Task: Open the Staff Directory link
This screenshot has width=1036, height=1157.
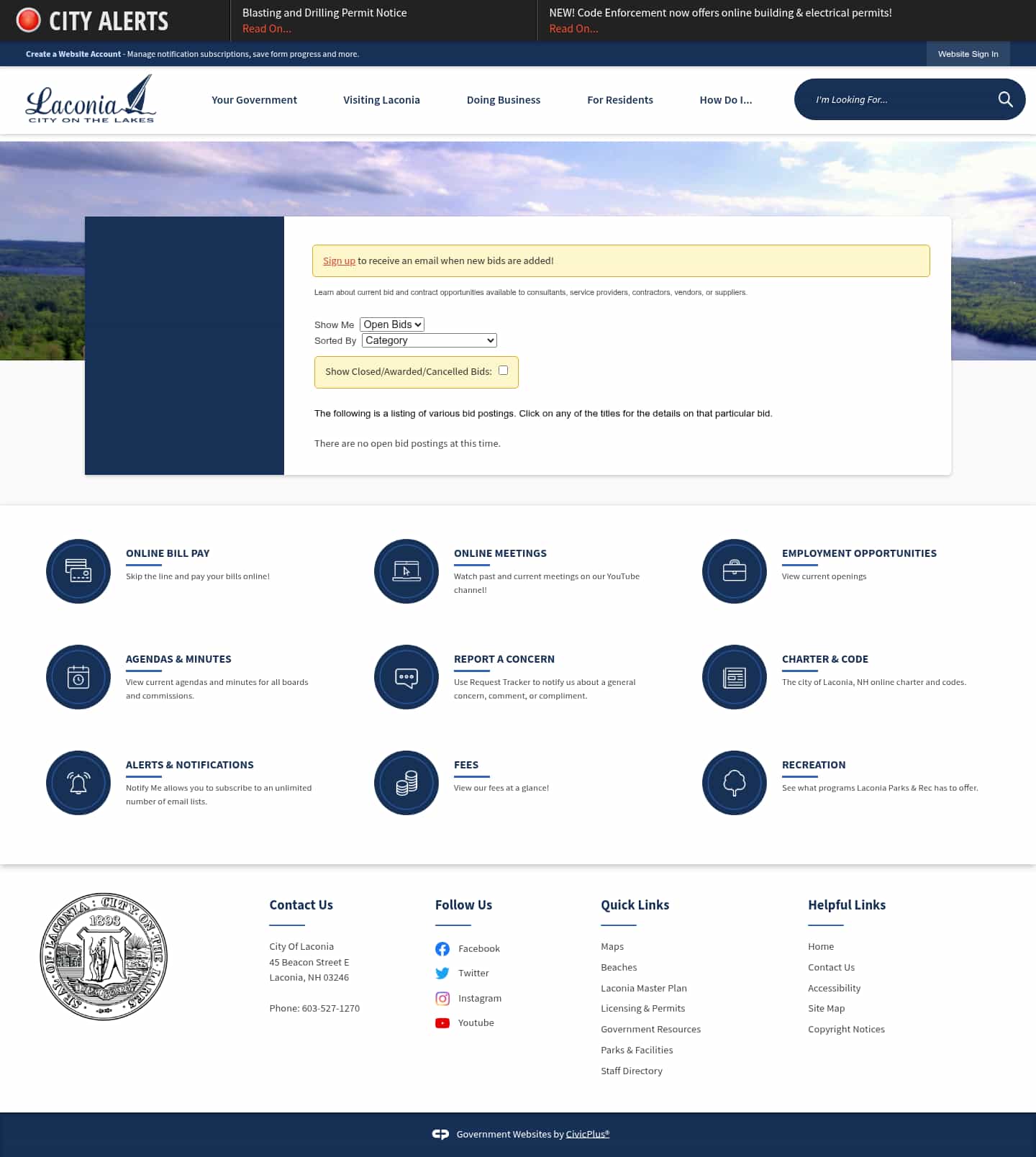Action: coord(632,1071)
